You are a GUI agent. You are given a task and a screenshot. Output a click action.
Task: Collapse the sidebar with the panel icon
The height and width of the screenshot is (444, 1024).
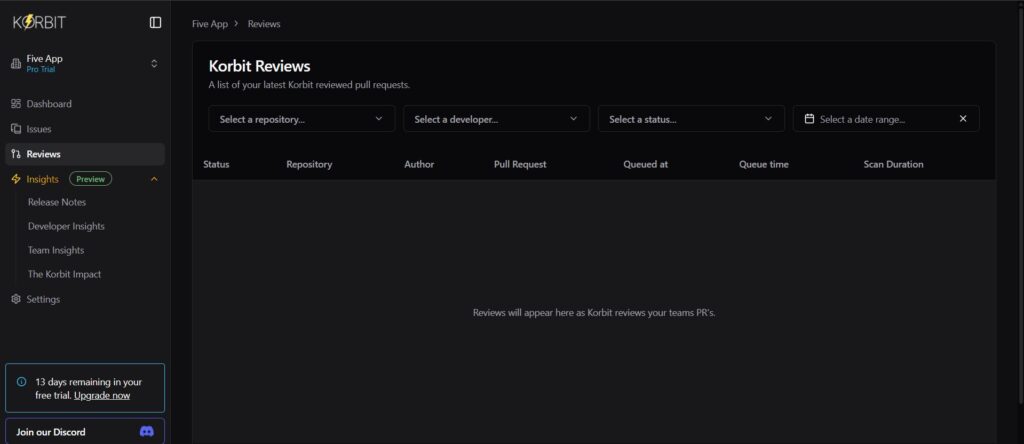click(155, 23)
